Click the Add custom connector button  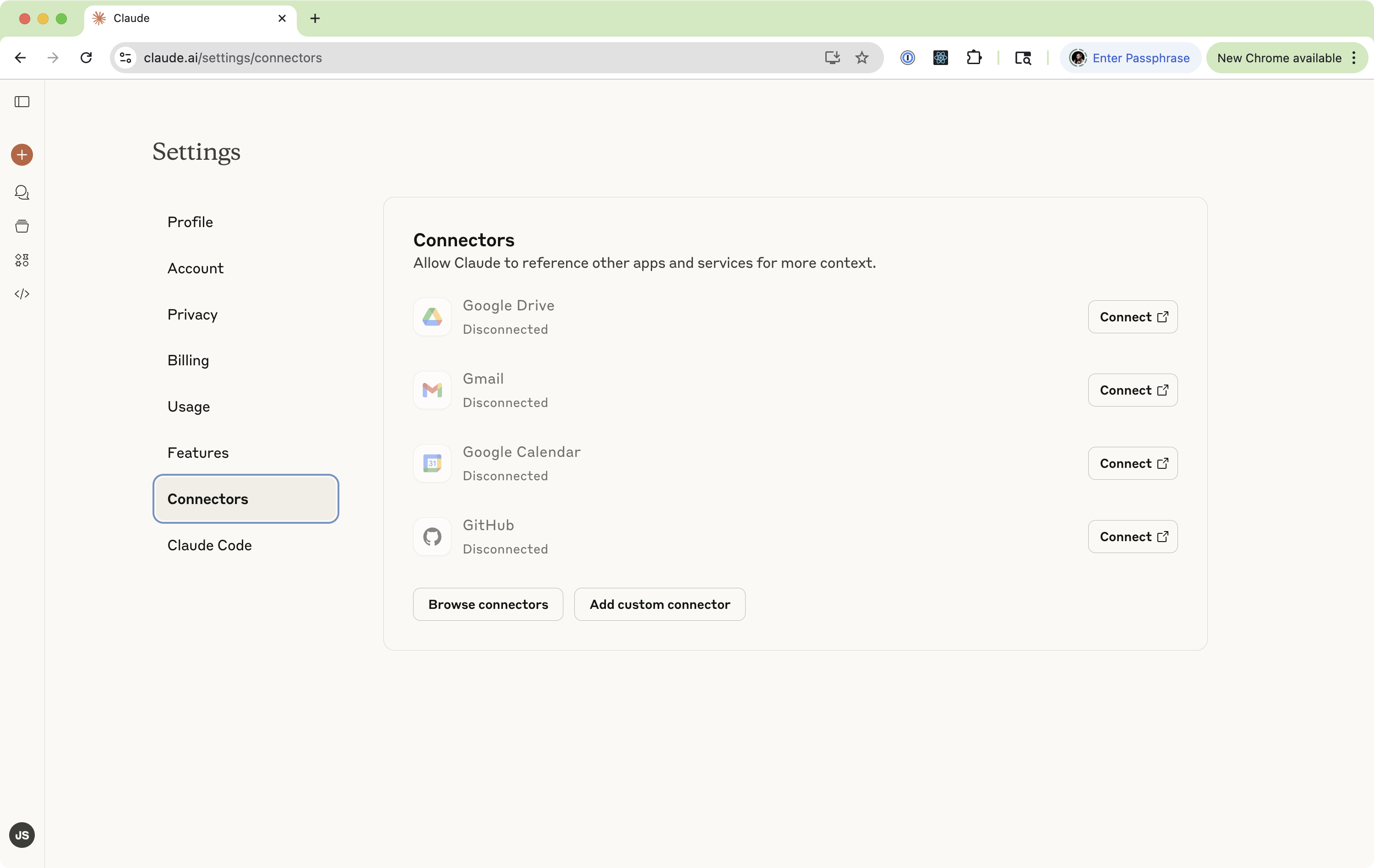point(660,604)
